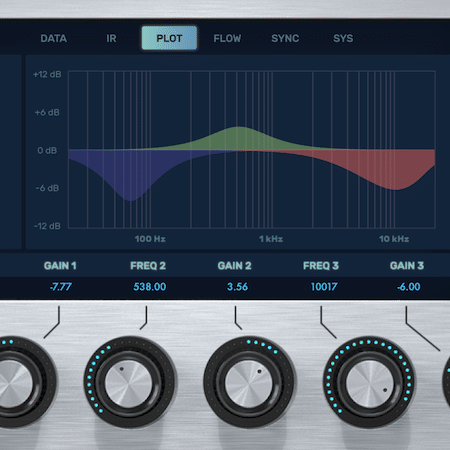
Task: Click the GAIN 2 value 3.56
Action: [x=237, y=287]
